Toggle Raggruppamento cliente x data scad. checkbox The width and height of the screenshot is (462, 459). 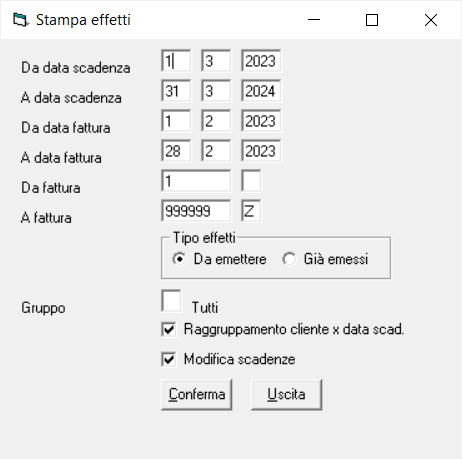pos(169,330)
